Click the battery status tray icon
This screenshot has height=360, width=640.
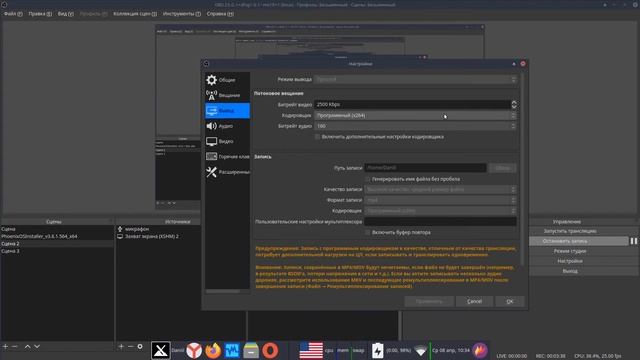(x=378, y=350)
